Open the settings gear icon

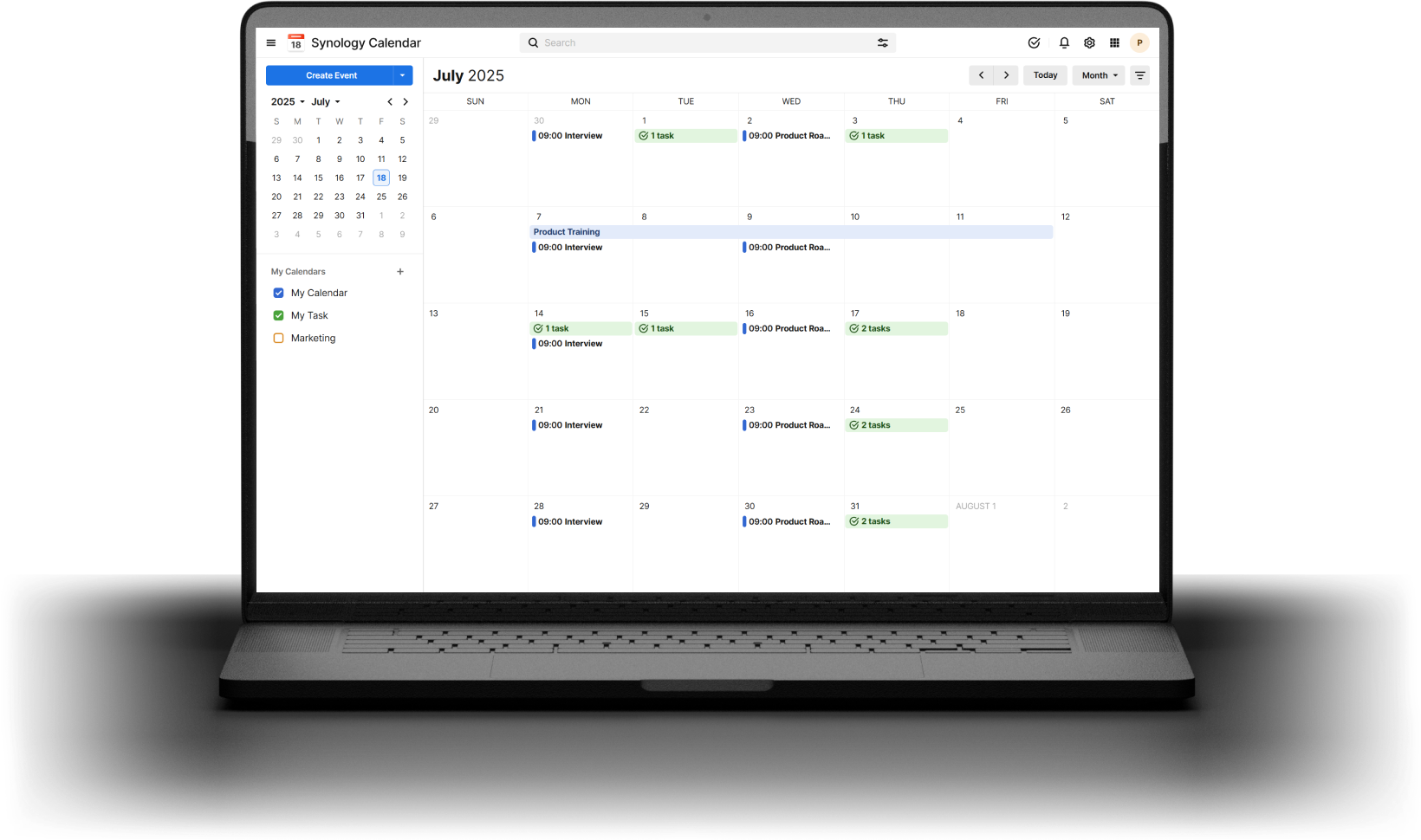tap(1089, 42)
